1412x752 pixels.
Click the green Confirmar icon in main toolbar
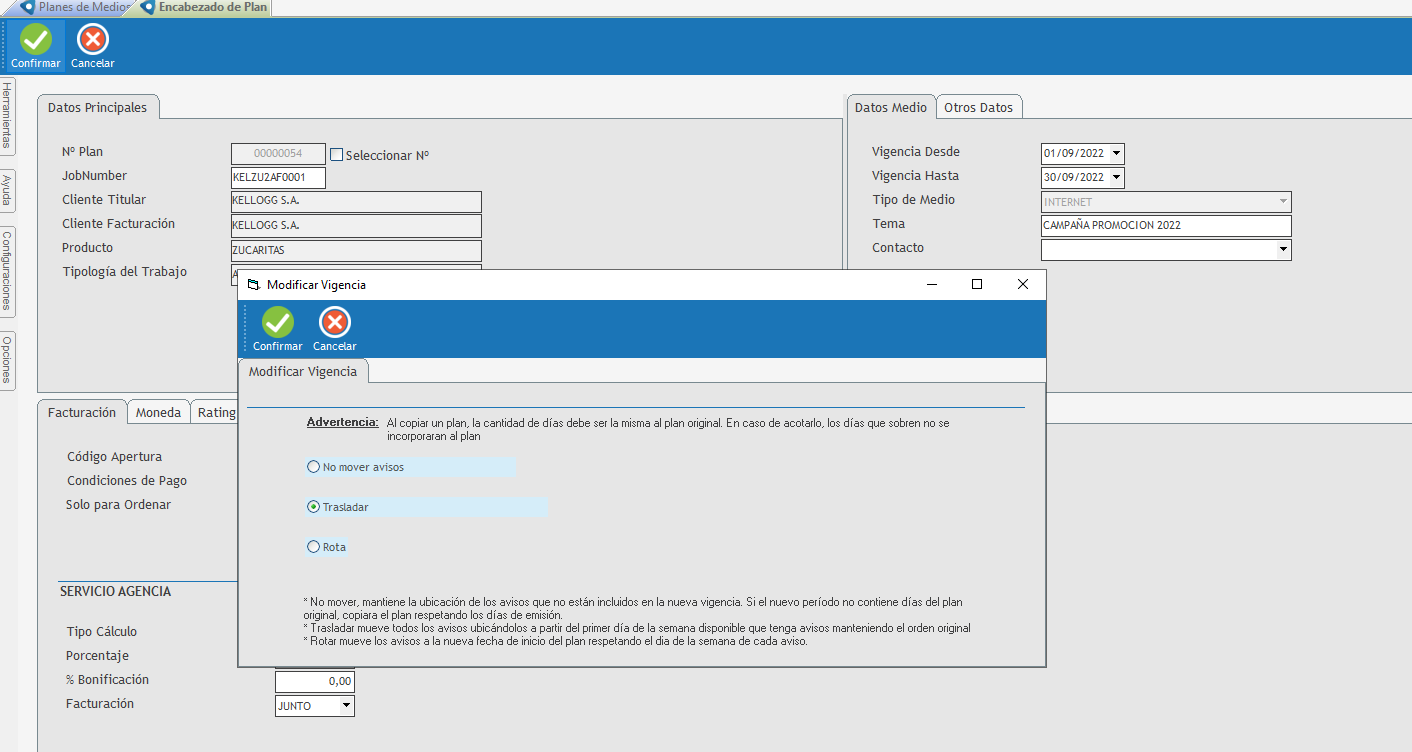click(x=36, y=40)
